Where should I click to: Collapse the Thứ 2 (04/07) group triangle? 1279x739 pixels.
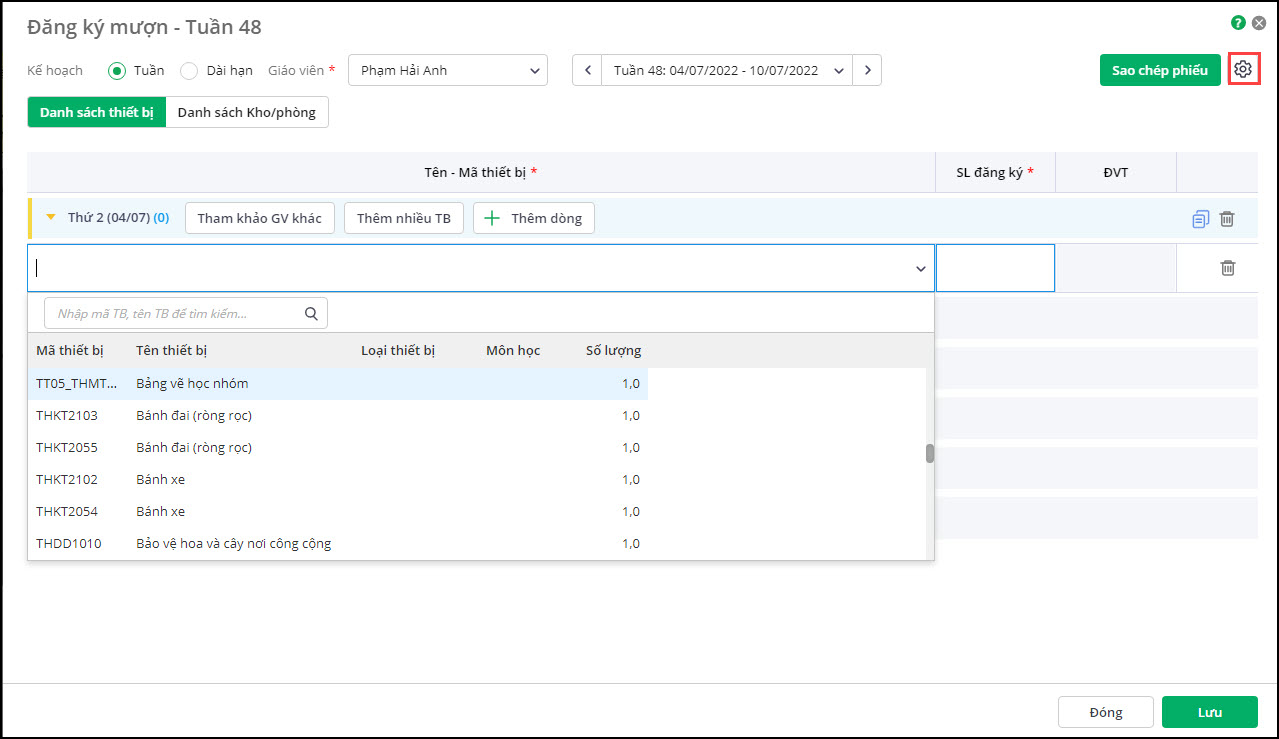tap(51, 217)
